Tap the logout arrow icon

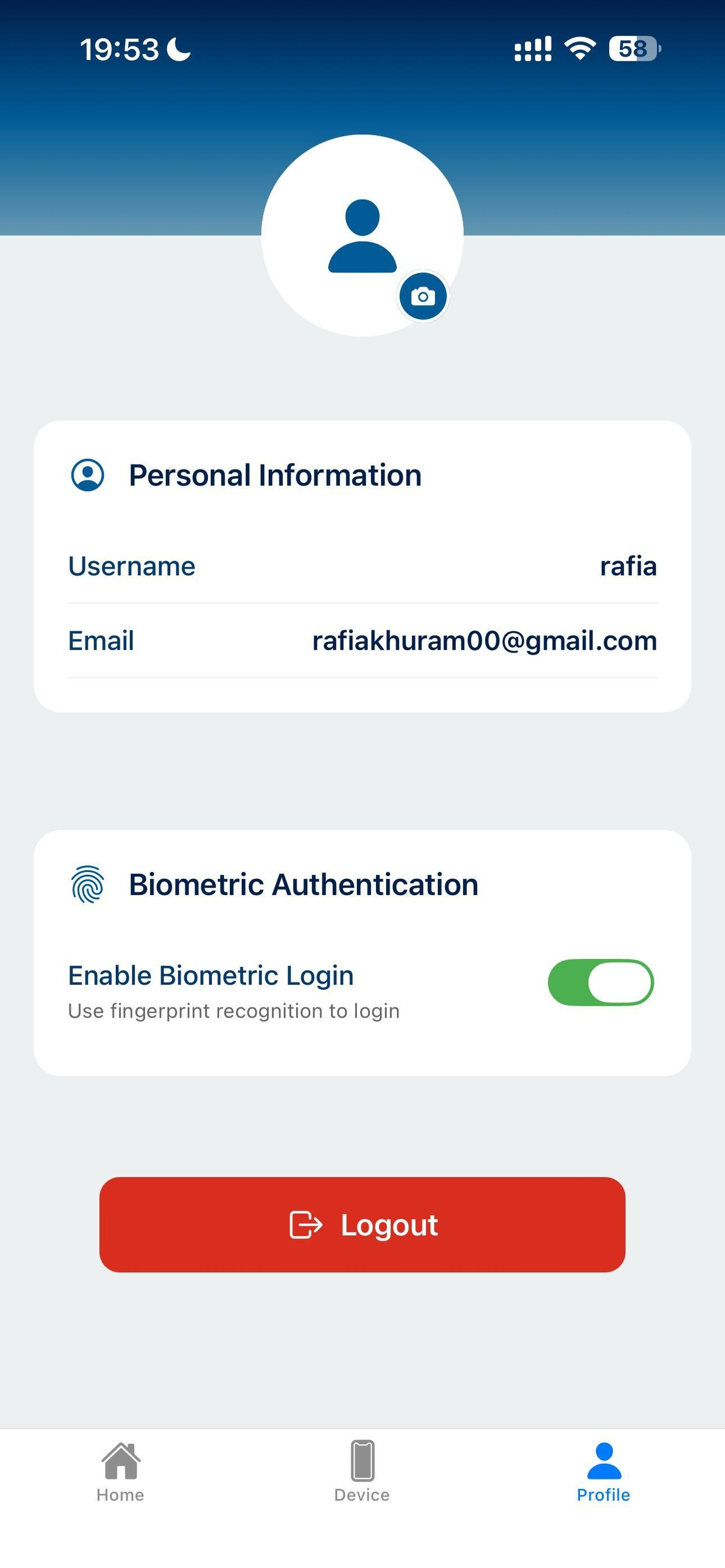pos(305,1225)
